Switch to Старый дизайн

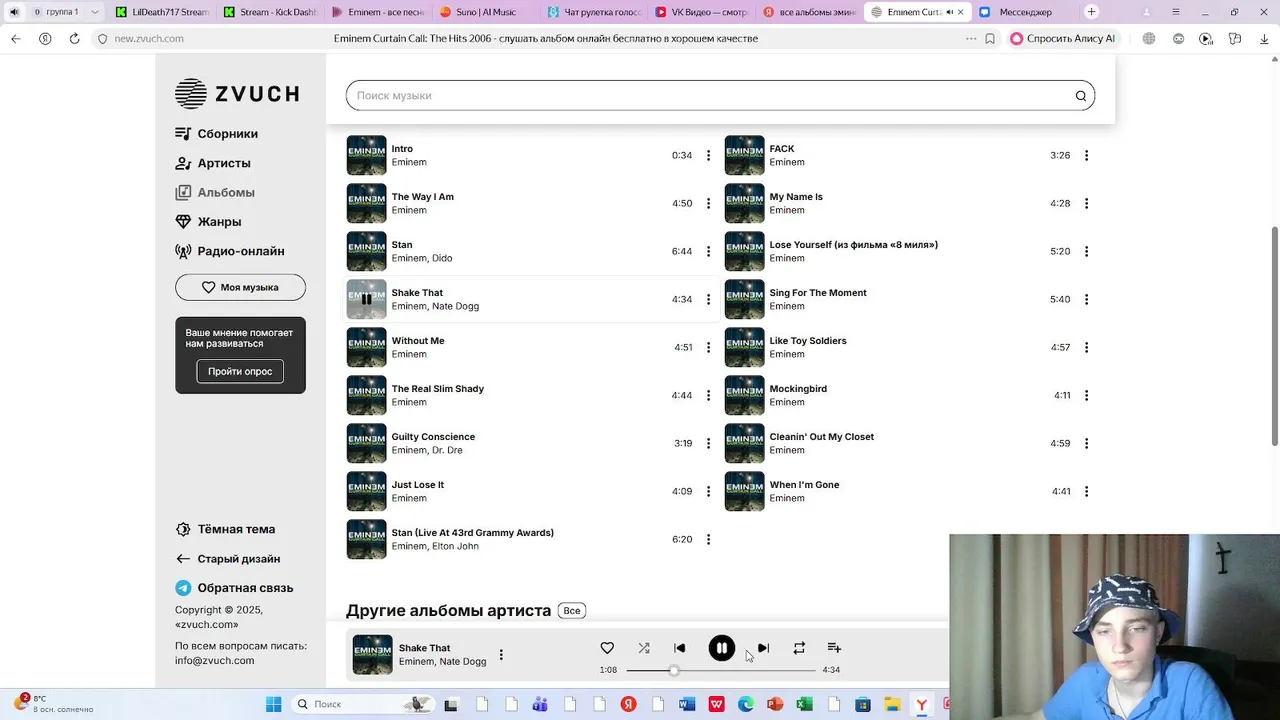(228, 559)
